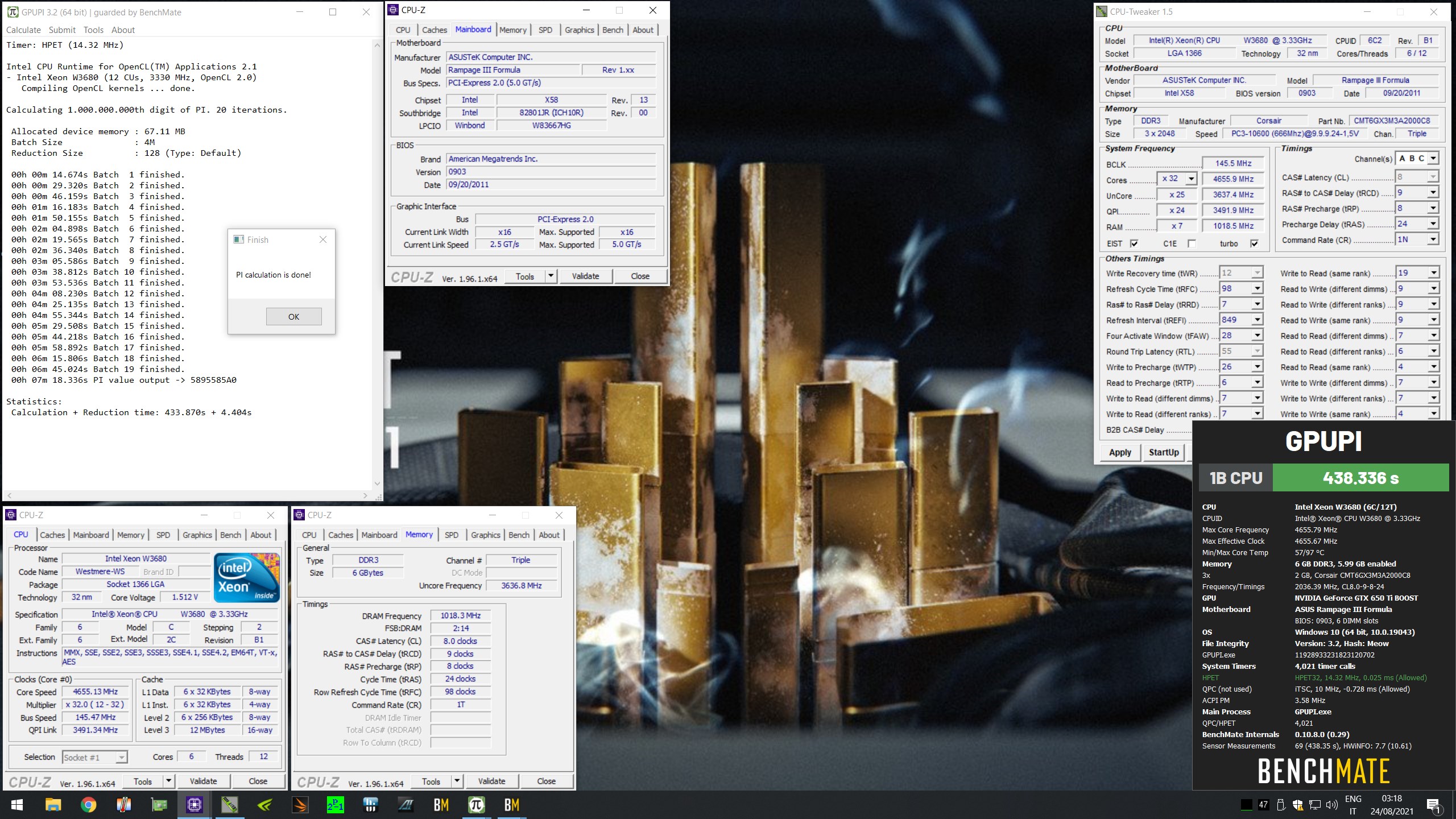1456x819 pixels.
Task: Open the system clock showing 03:18
Action: (1391, 805)
